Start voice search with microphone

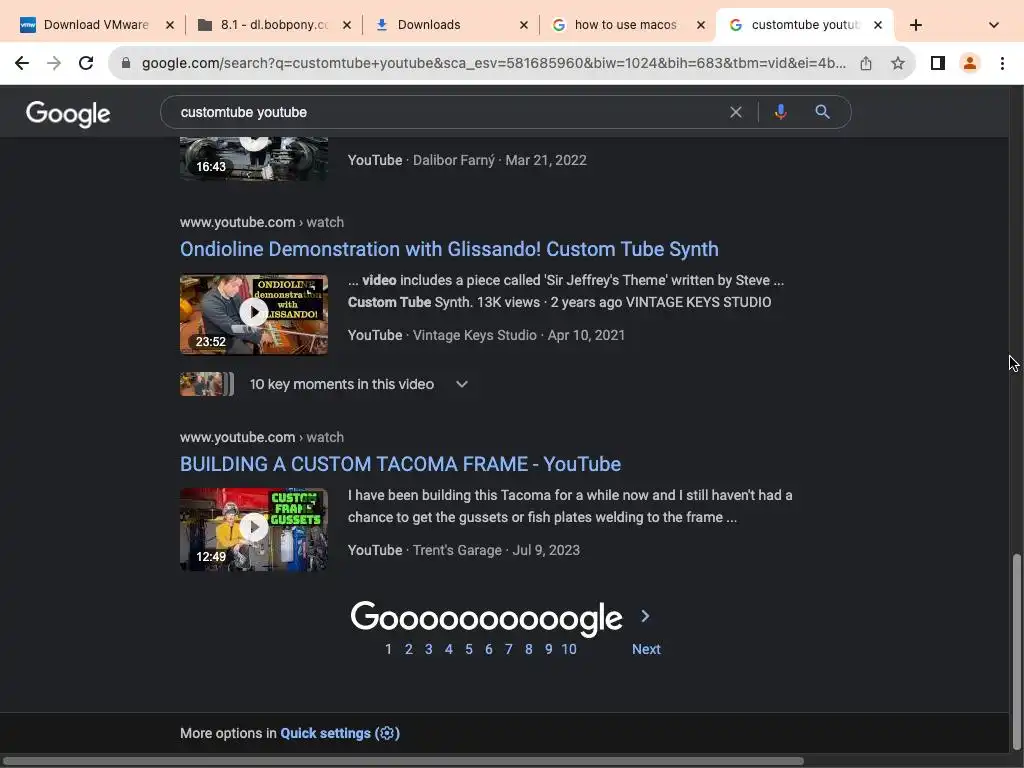[x=780, y=112]
